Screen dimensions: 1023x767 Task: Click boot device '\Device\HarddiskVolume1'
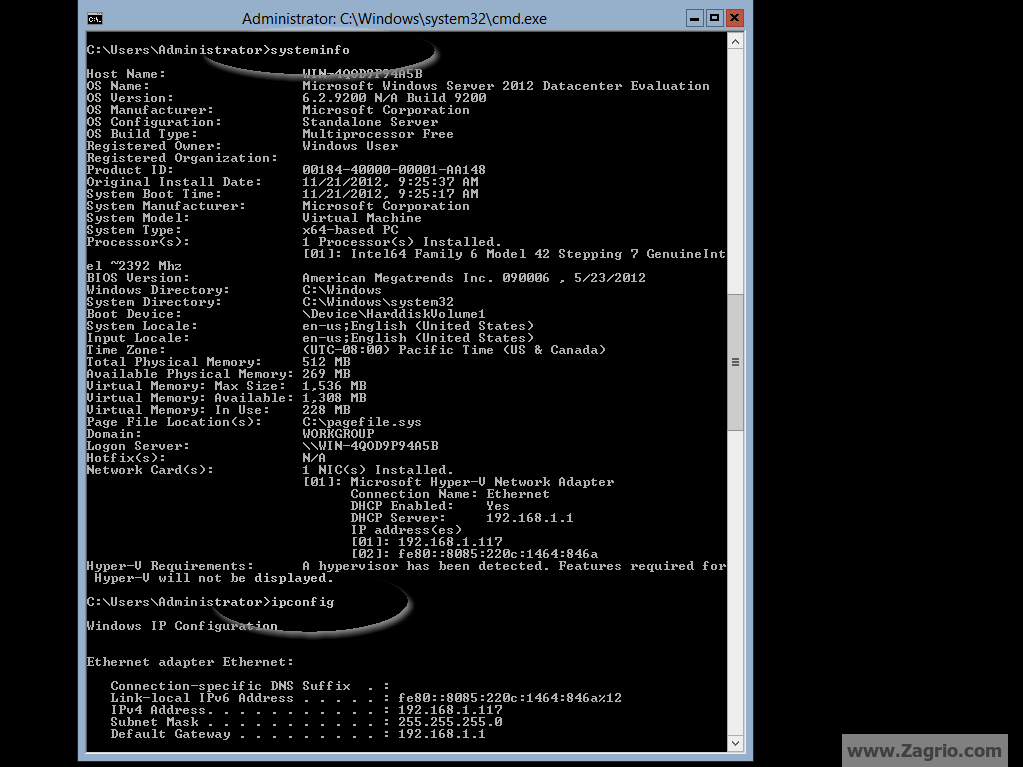click(393, 314)
